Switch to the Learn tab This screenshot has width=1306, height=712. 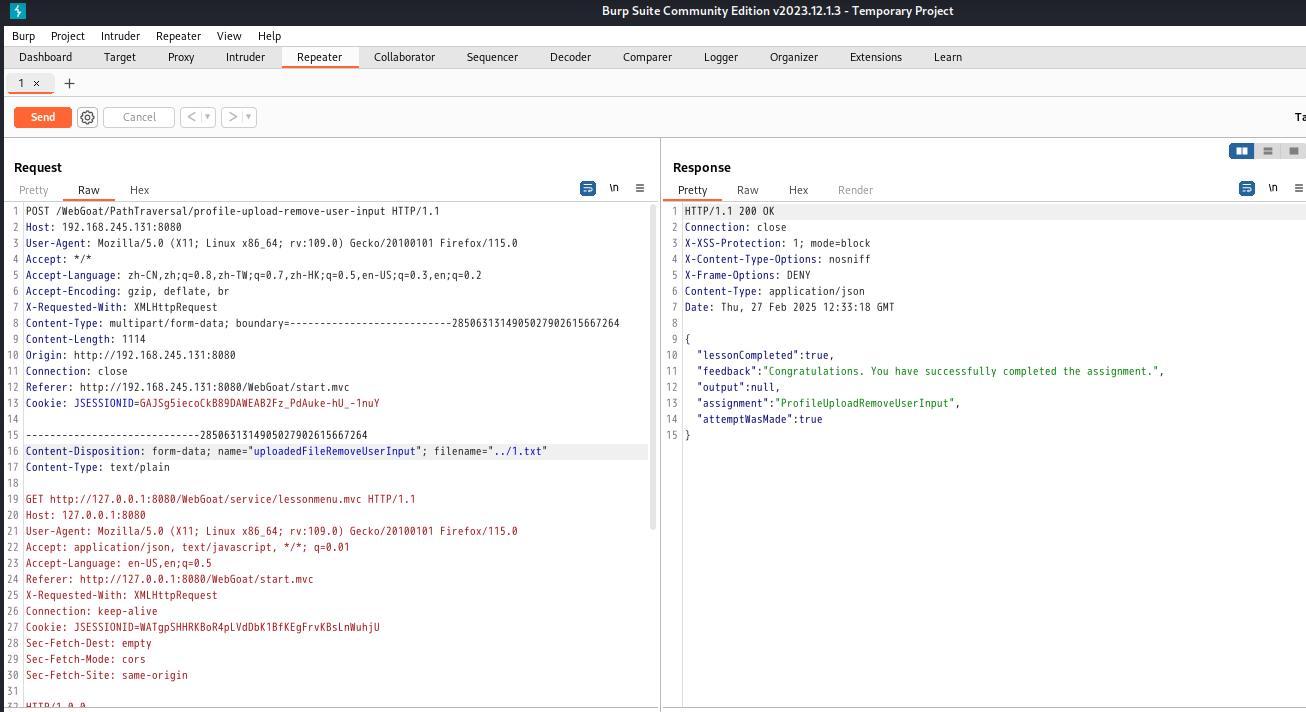[x=948, y=57]
